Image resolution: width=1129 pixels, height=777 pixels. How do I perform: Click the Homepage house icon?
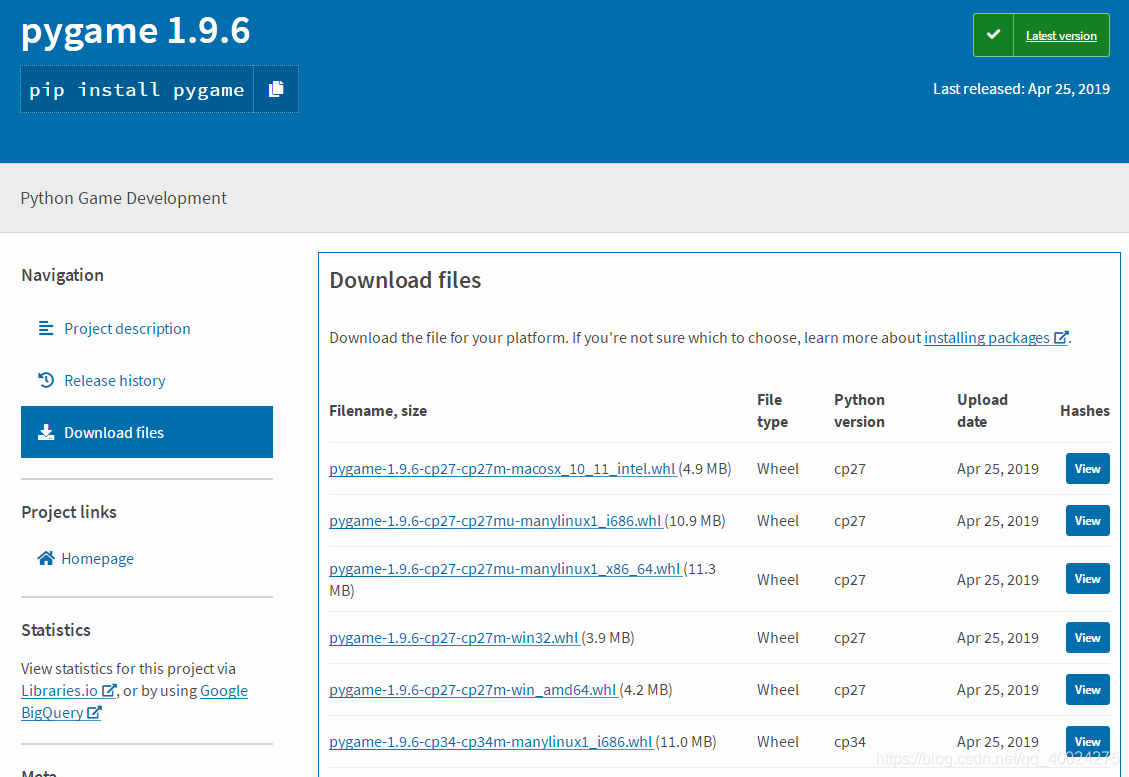click(x=46, y=558)
